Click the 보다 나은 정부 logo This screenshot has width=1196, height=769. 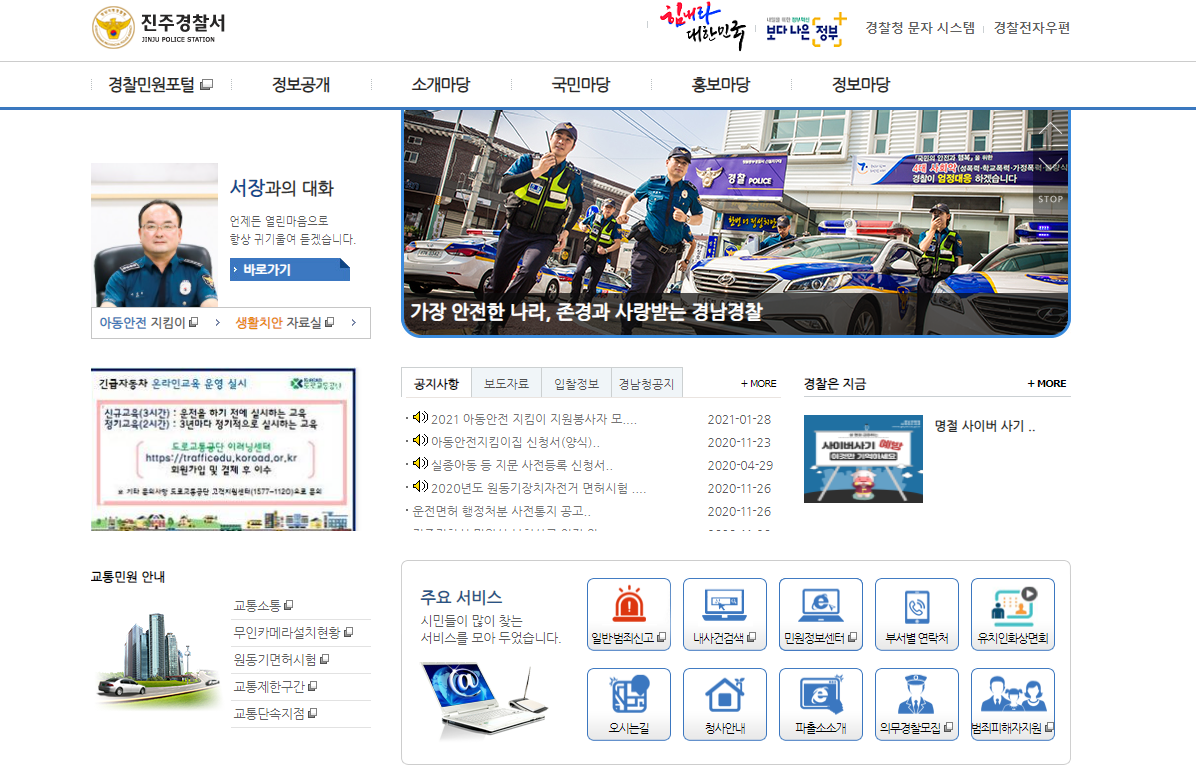[806, 29]
